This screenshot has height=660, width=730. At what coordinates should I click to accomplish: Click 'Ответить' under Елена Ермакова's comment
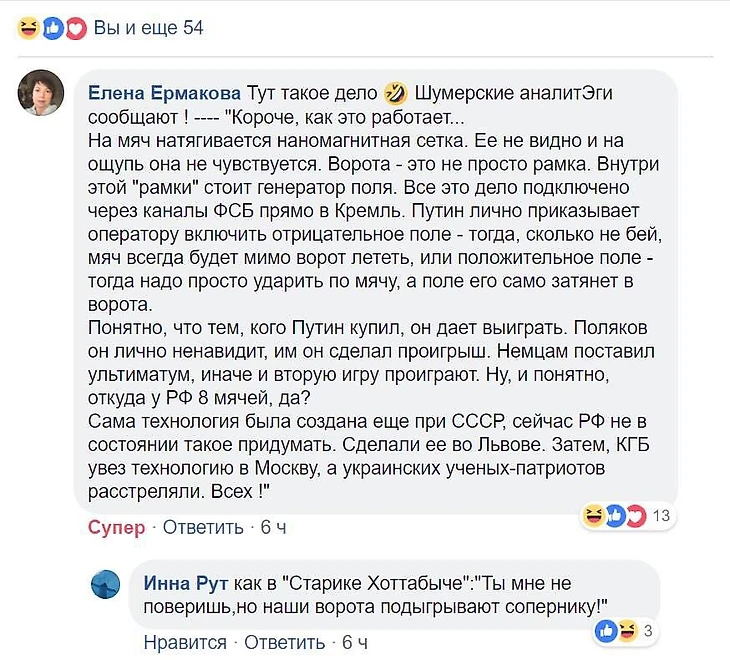pos(202,527)
